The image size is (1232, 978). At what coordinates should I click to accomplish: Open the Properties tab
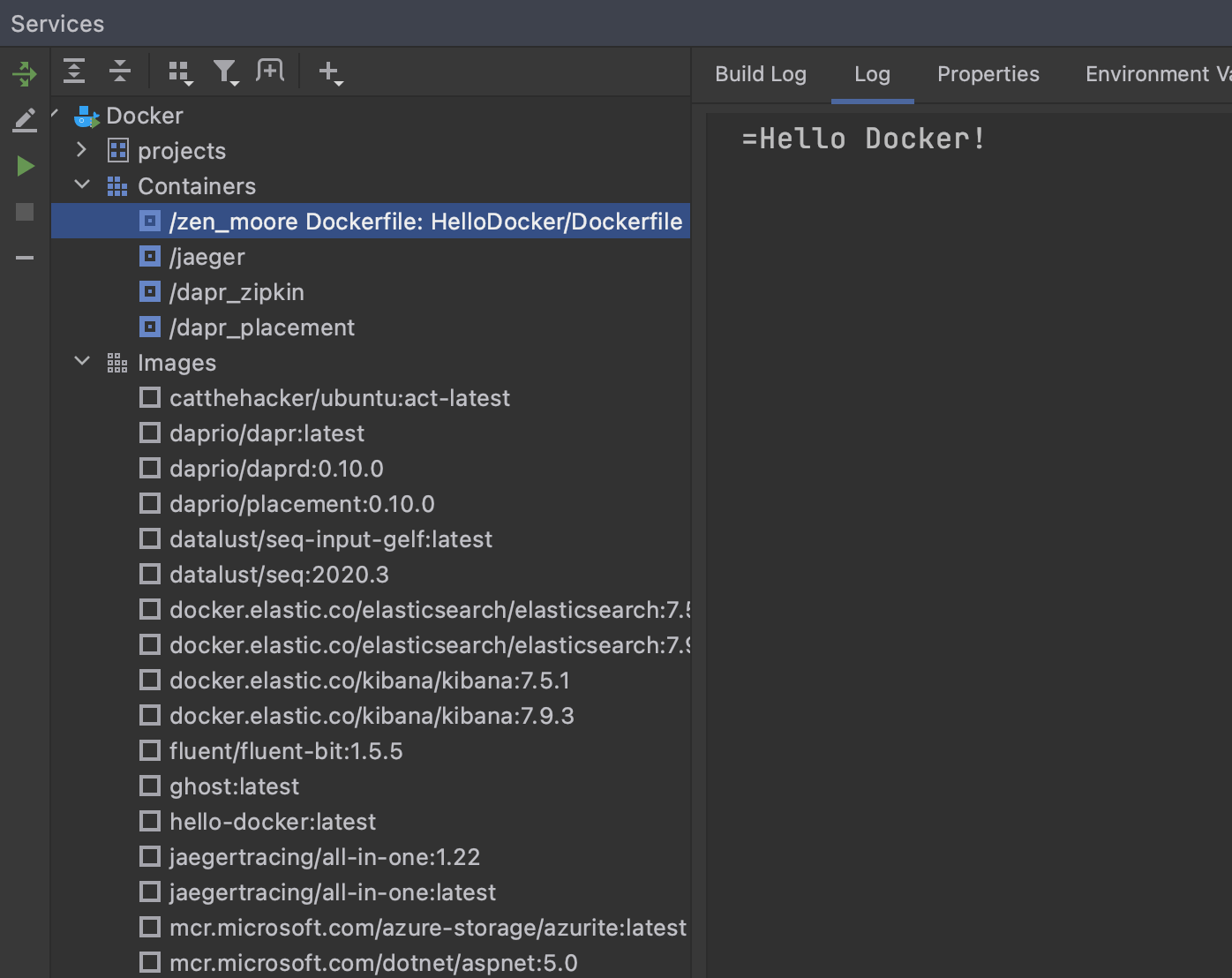(988, 74)
